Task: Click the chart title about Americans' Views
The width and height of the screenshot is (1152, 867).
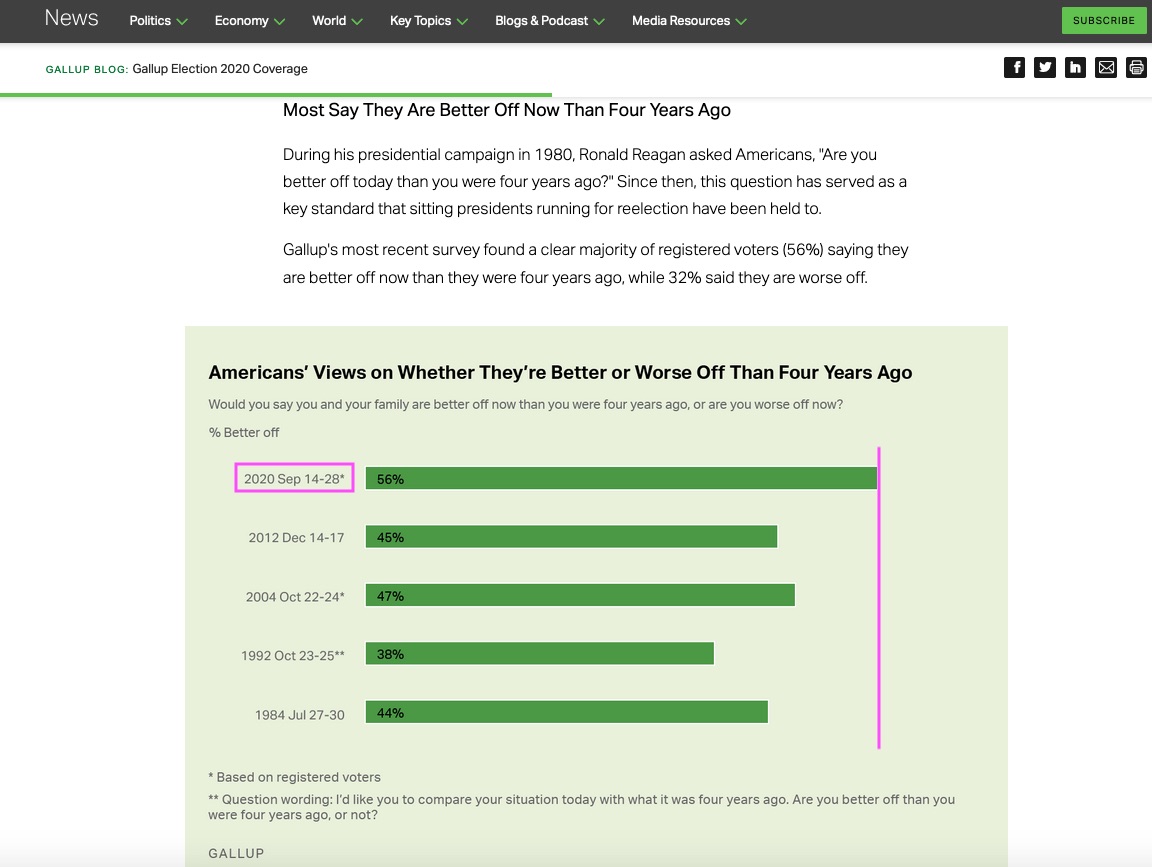Action: 560,373
